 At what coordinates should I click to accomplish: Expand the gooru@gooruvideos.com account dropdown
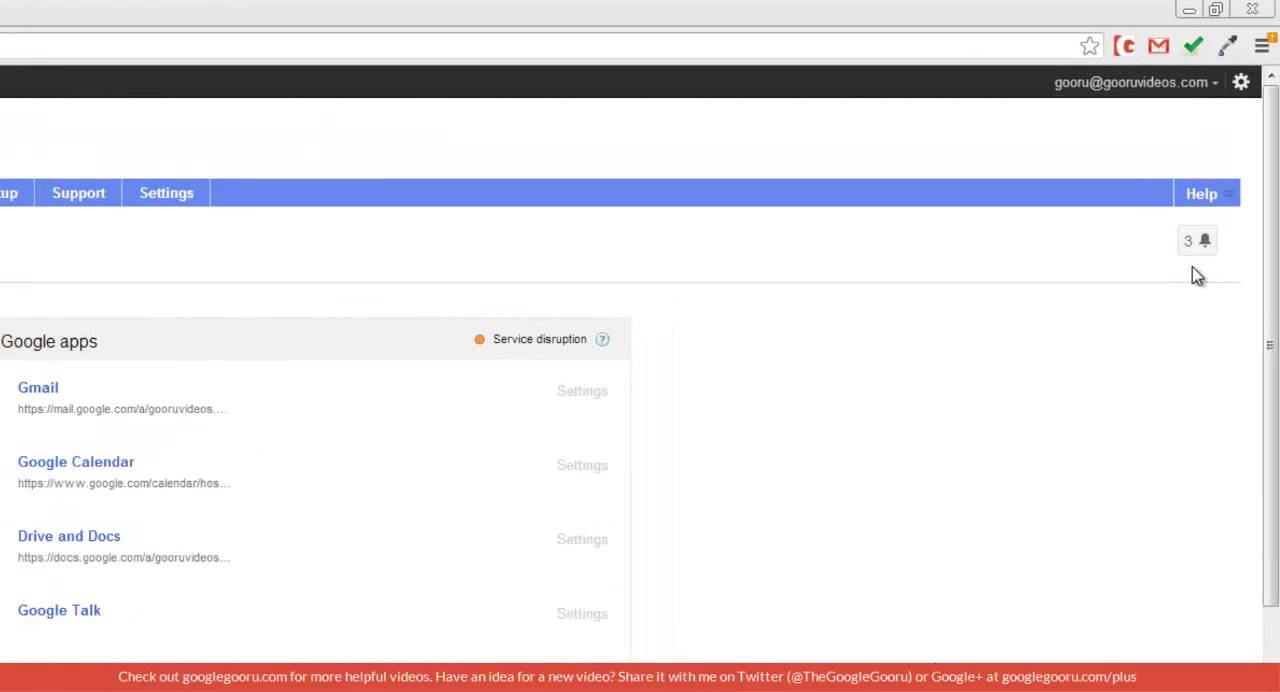click(1136, 82)
